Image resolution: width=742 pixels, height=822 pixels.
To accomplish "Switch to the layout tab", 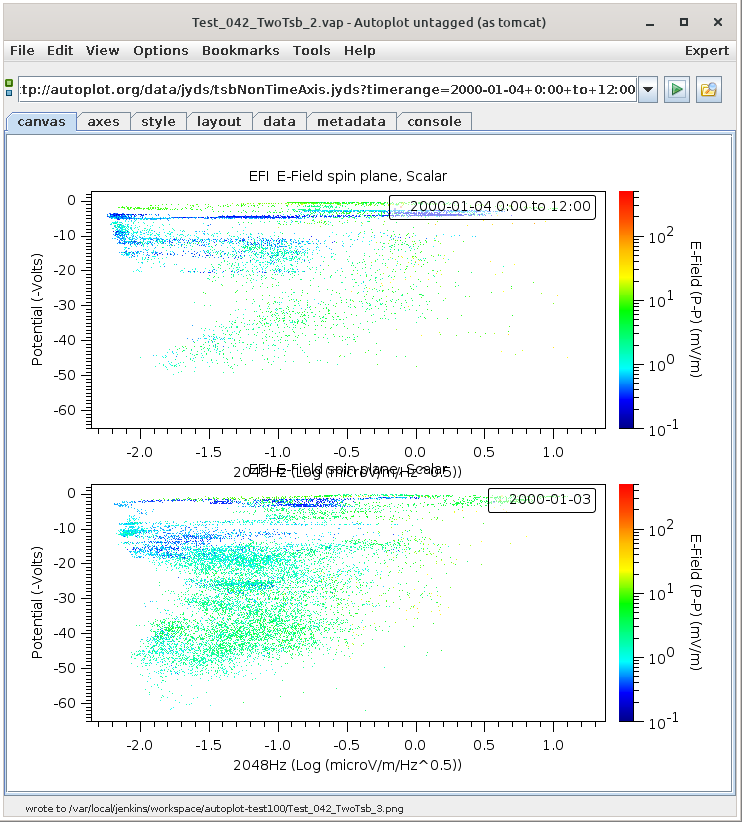I will click(219, 121).
